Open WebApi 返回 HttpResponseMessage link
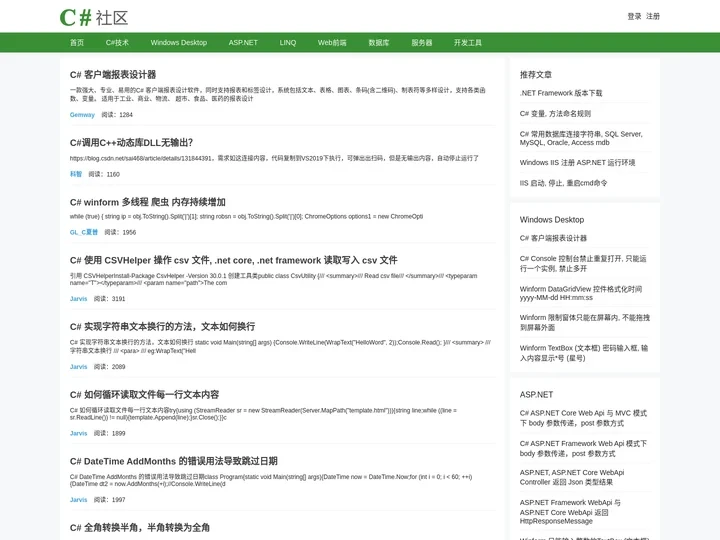 click(x=570, y=512)
